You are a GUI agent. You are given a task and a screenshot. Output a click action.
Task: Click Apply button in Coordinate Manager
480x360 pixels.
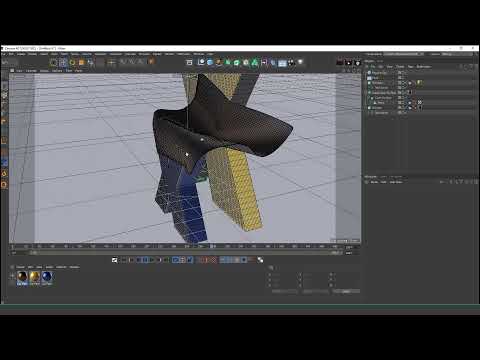coord(346,291)
